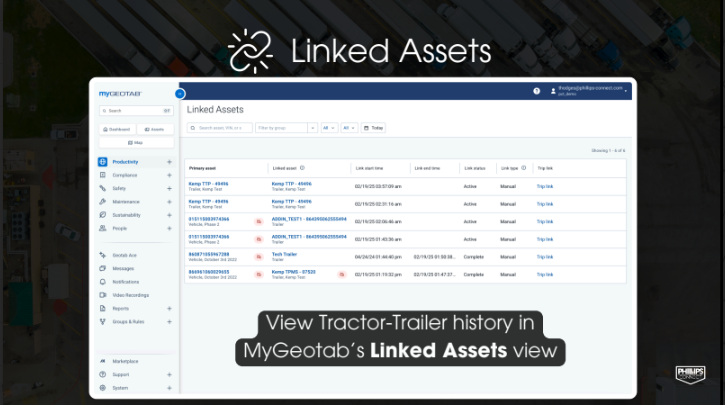Screen dimensions: 725x405
Task: Open the user account dropdown menu
Action: (626, 91)
